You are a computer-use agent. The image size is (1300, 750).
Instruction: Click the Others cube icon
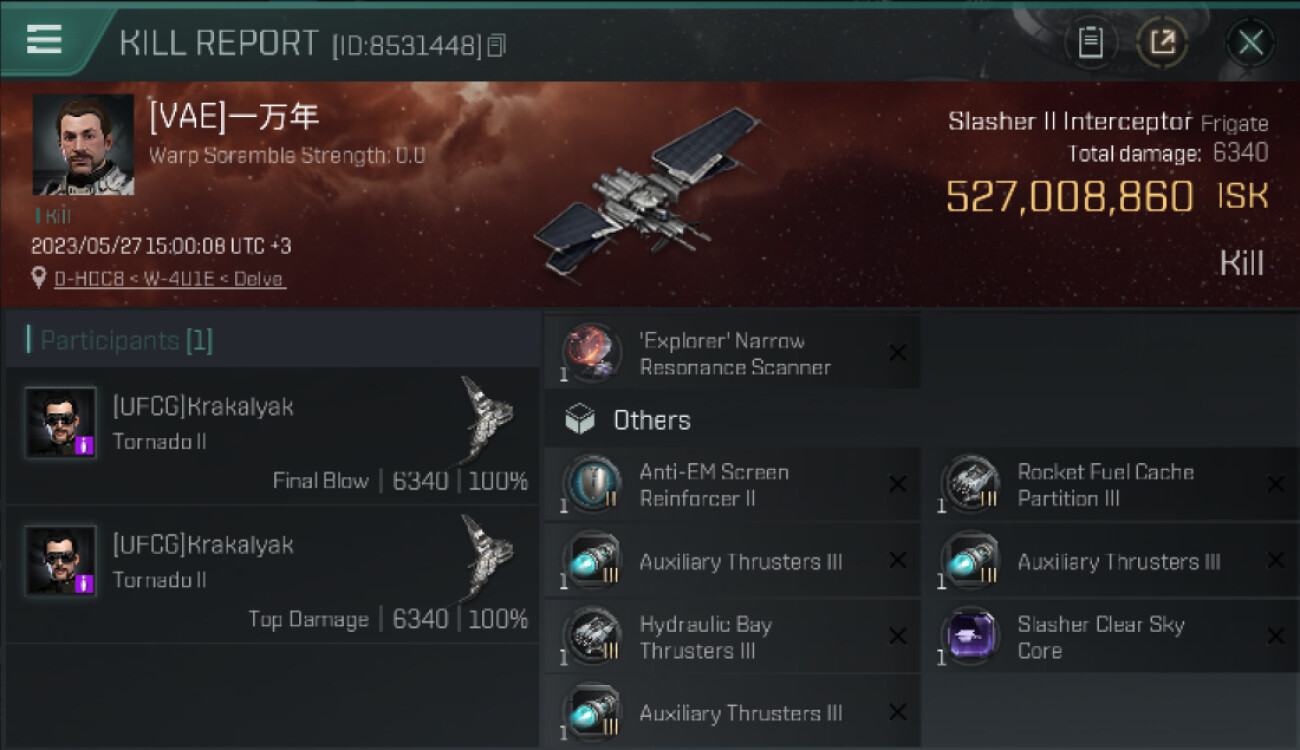(580, 420)
